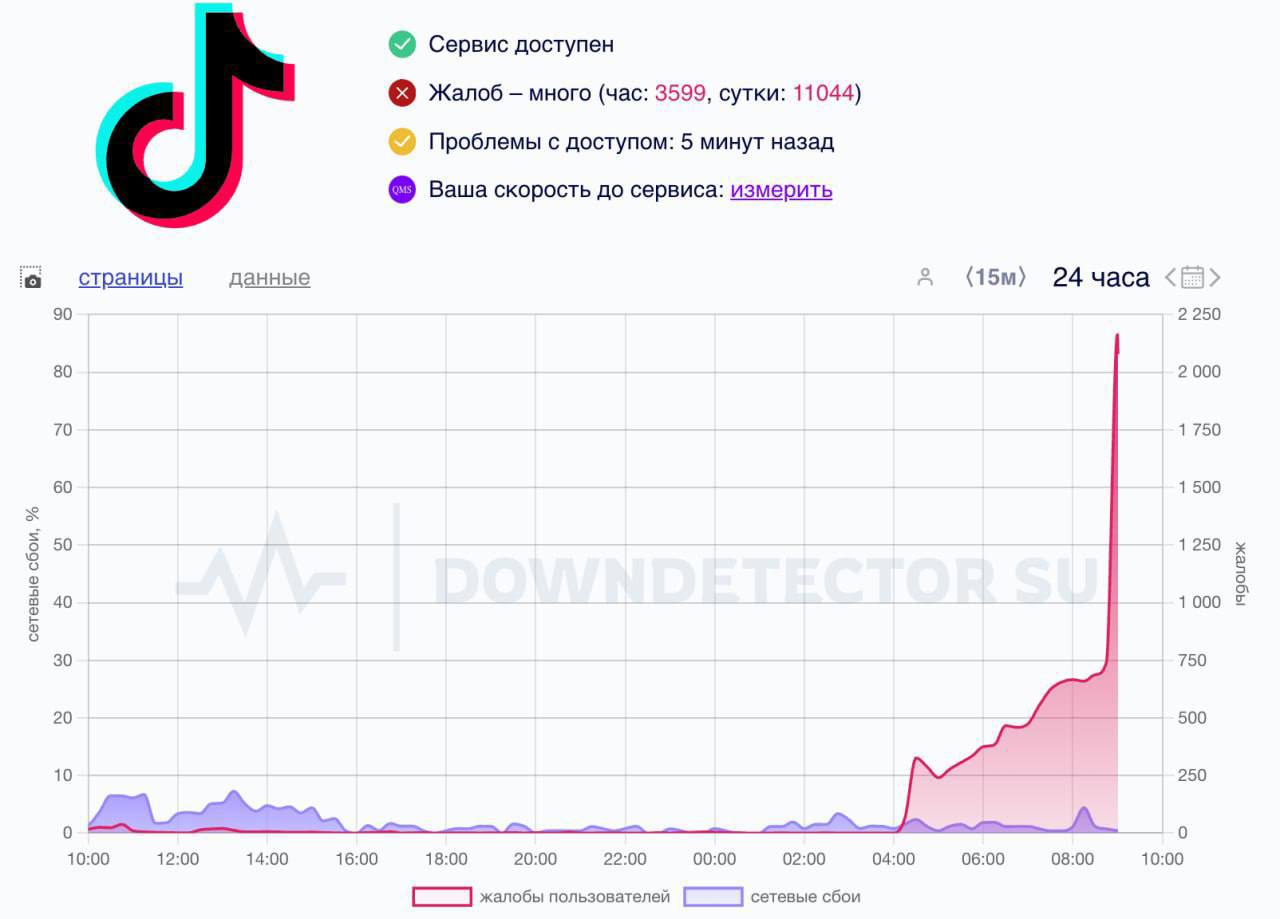Viewport: 1280px width, 919px height.
Task: Click the 'жалобы' right axis title
Action: [x=1240, y=573]
